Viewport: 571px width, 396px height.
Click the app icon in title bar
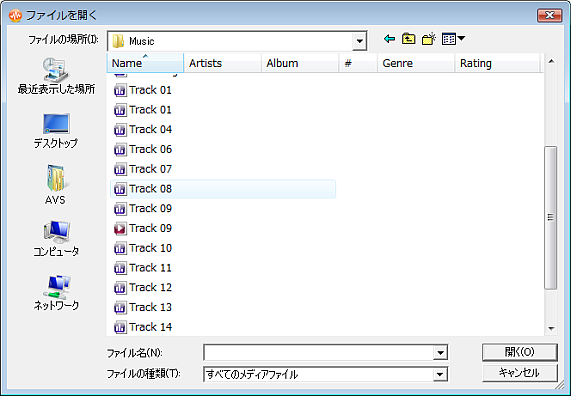coord(15,15)
